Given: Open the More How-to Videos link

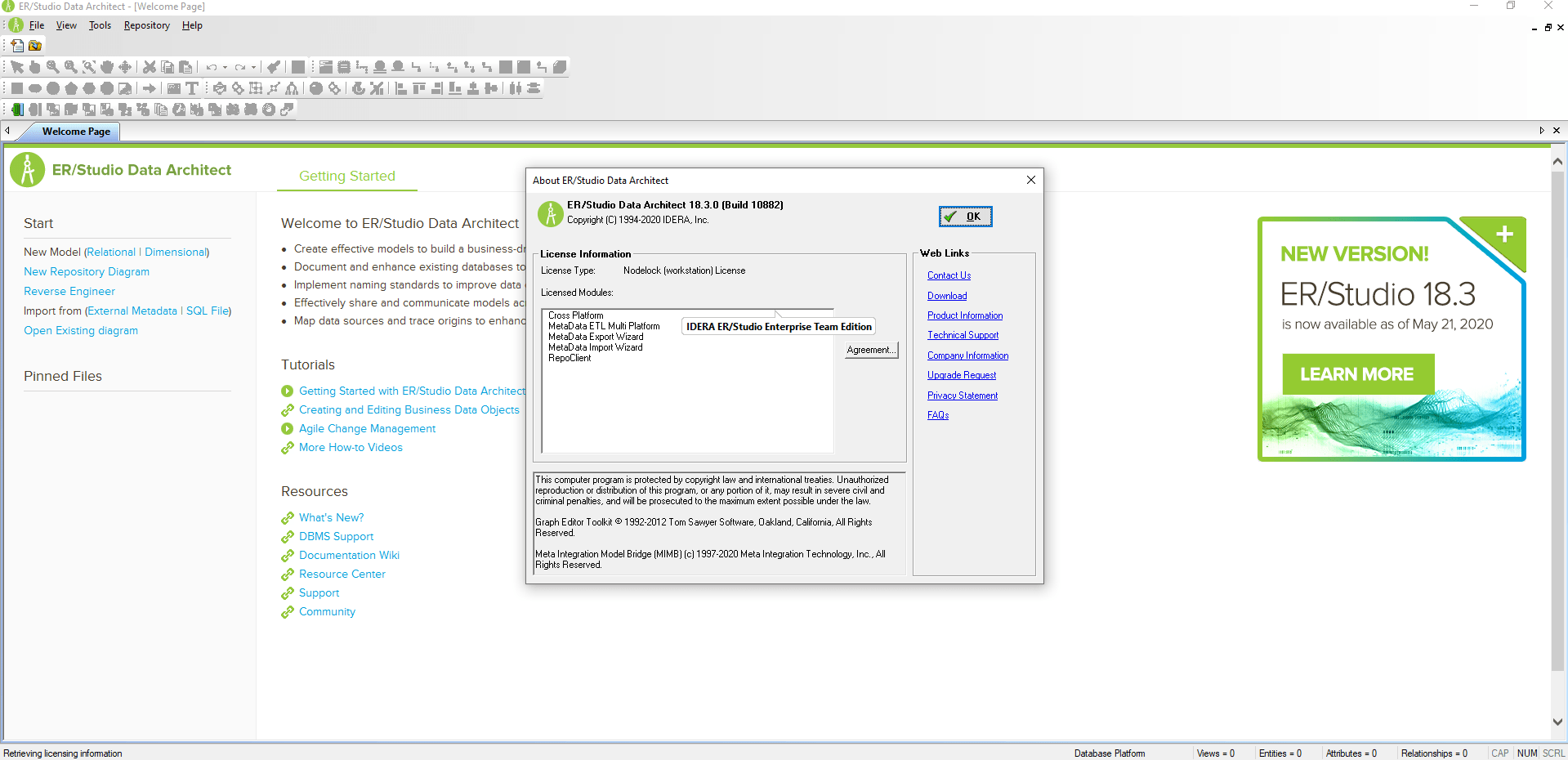Looking at the screenshot, I should coord(351,448).
